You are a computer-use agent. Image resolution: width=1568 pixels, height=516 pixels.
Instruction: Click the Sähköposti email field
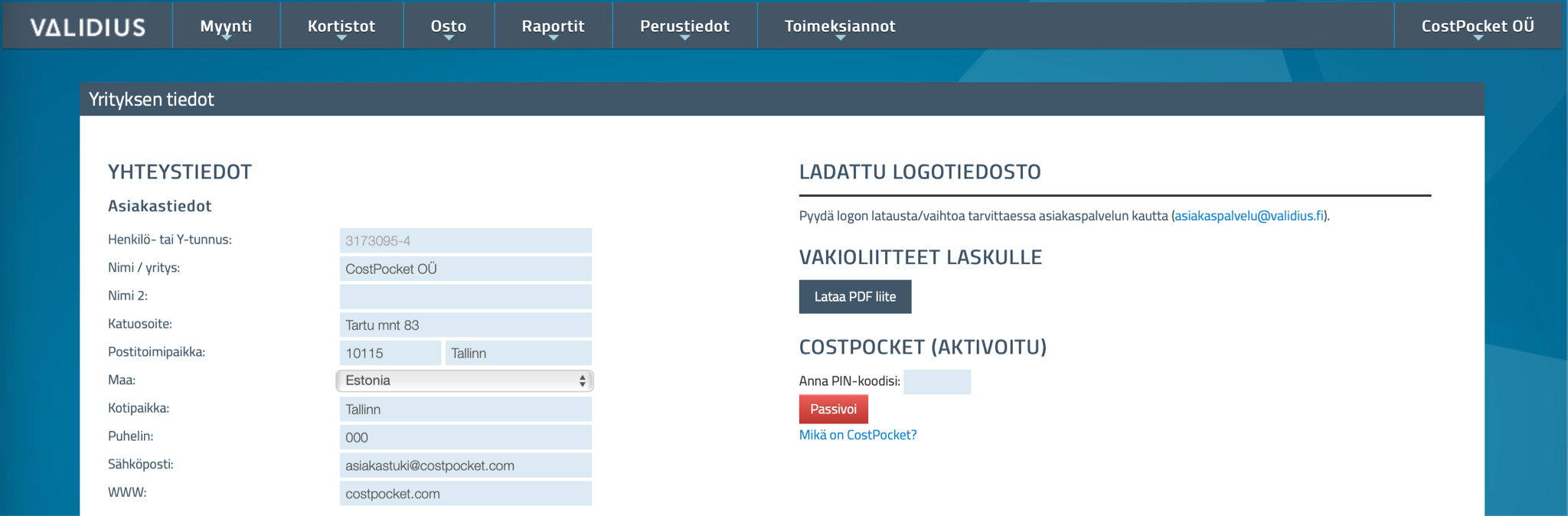coord(465,465)
